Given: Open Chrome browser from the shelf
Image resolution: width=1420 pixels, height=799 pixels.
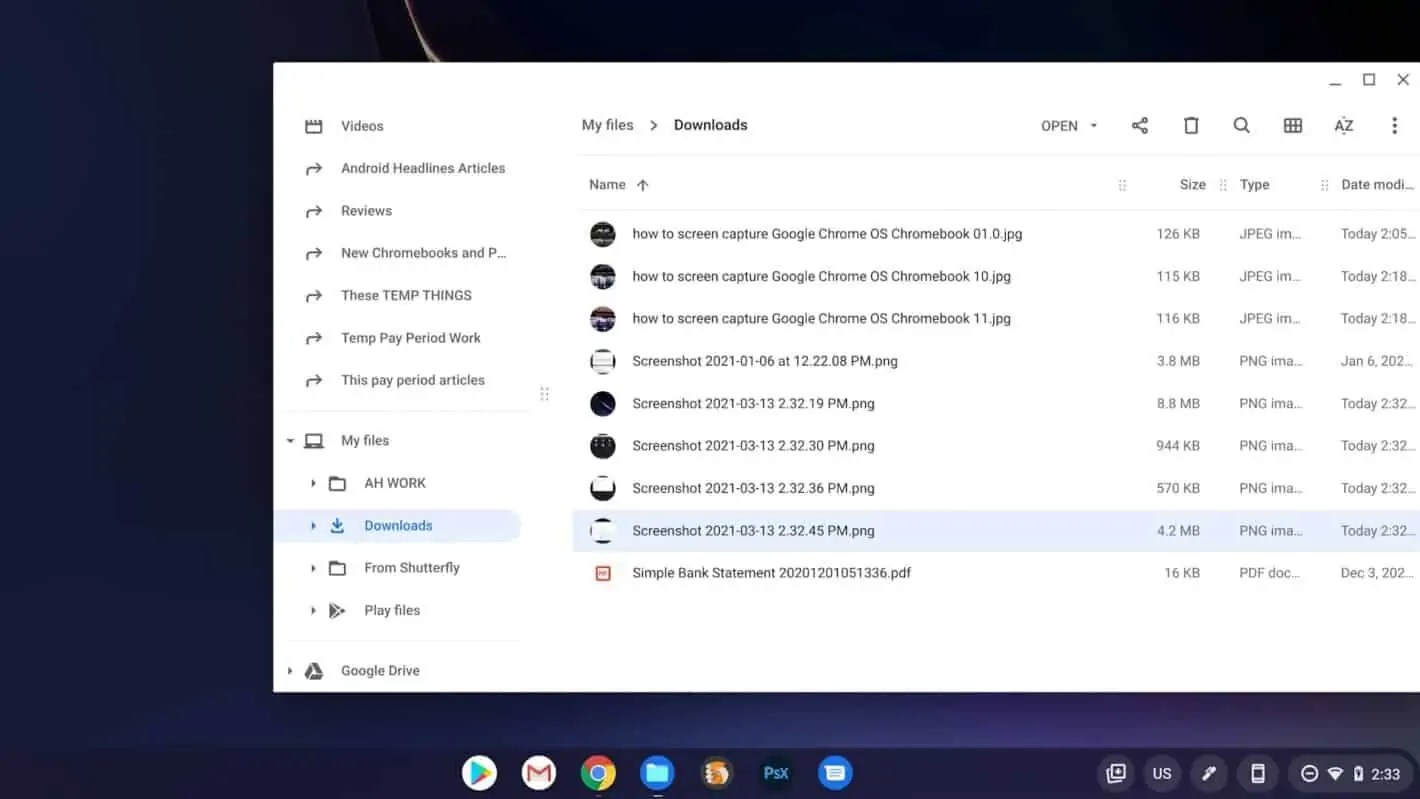Looking at the screenshot, I should [597, 773].
